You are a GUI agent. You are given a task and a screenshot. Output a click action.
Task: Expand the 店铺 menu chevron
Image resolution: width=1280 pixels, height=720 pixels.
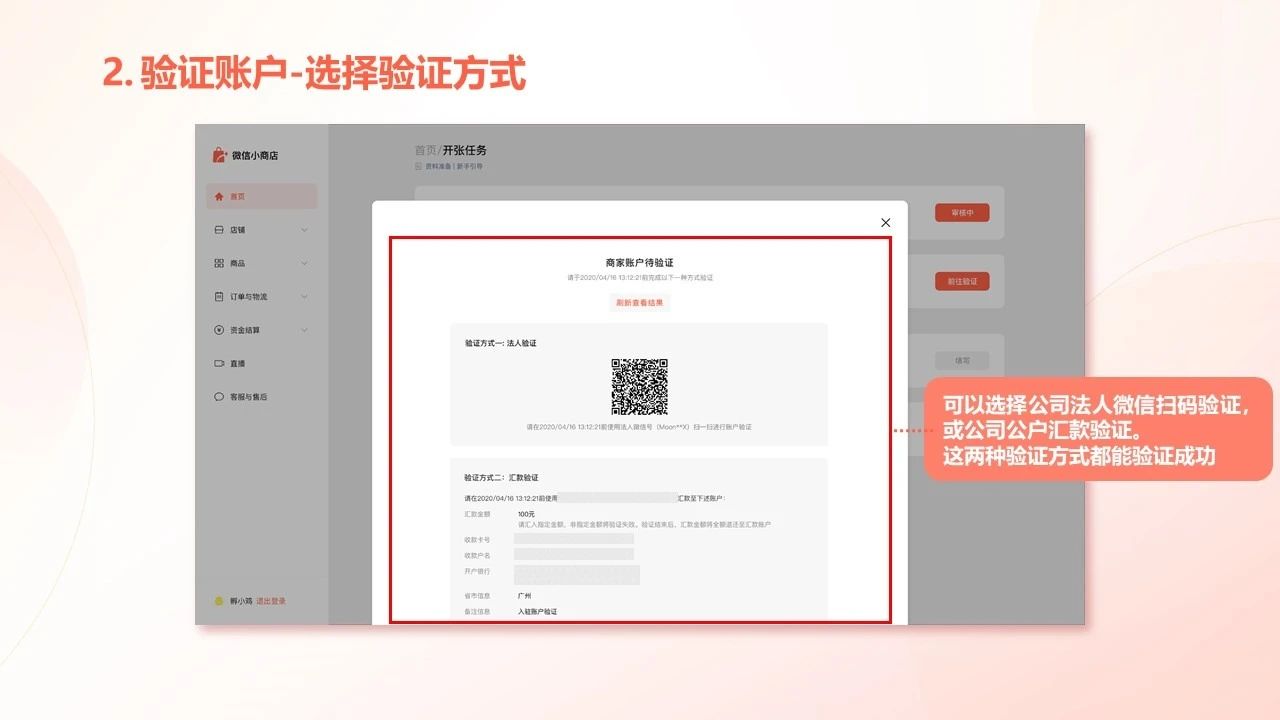point(304,230)
